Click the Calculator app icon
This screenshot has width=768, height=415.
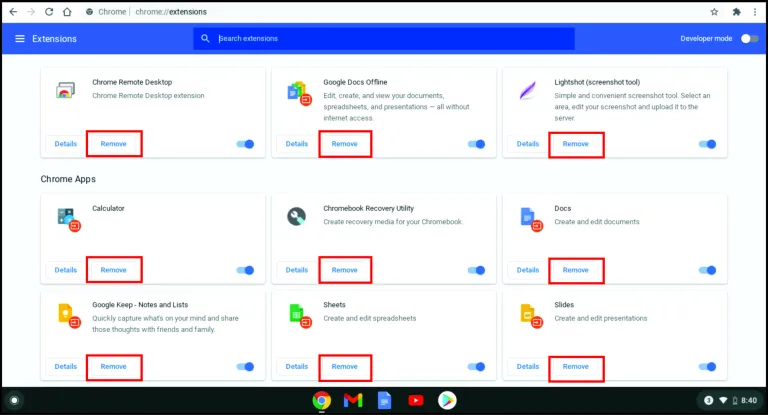click(x=68, y=219)
